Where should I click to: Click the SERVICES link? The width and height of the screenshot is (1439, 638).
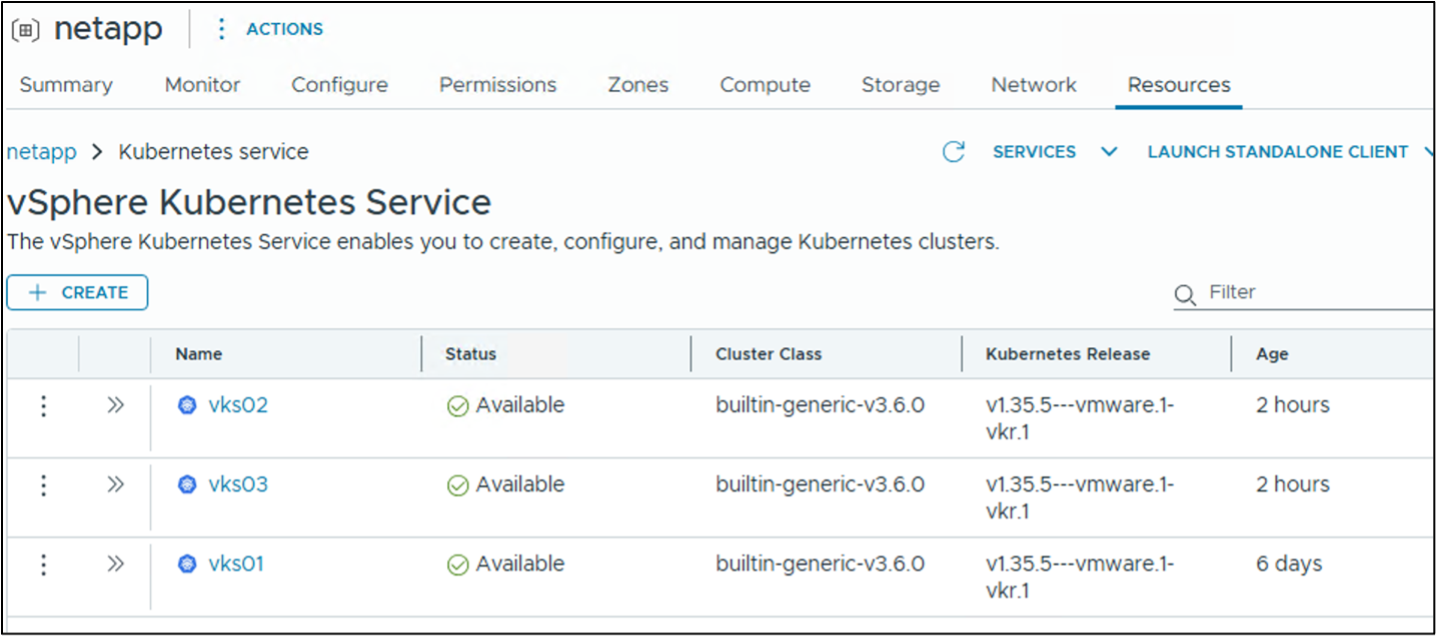[1034, 152]
